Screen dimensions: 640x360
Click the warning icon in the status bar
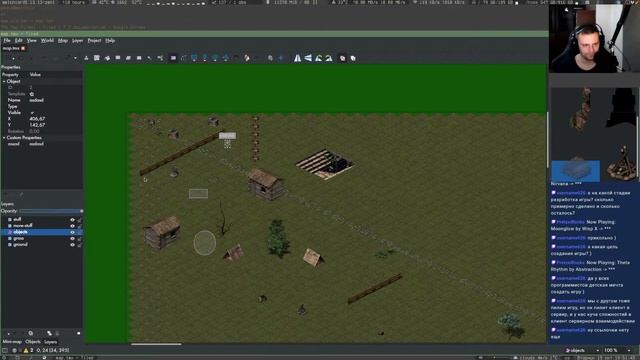pos(26,350)
